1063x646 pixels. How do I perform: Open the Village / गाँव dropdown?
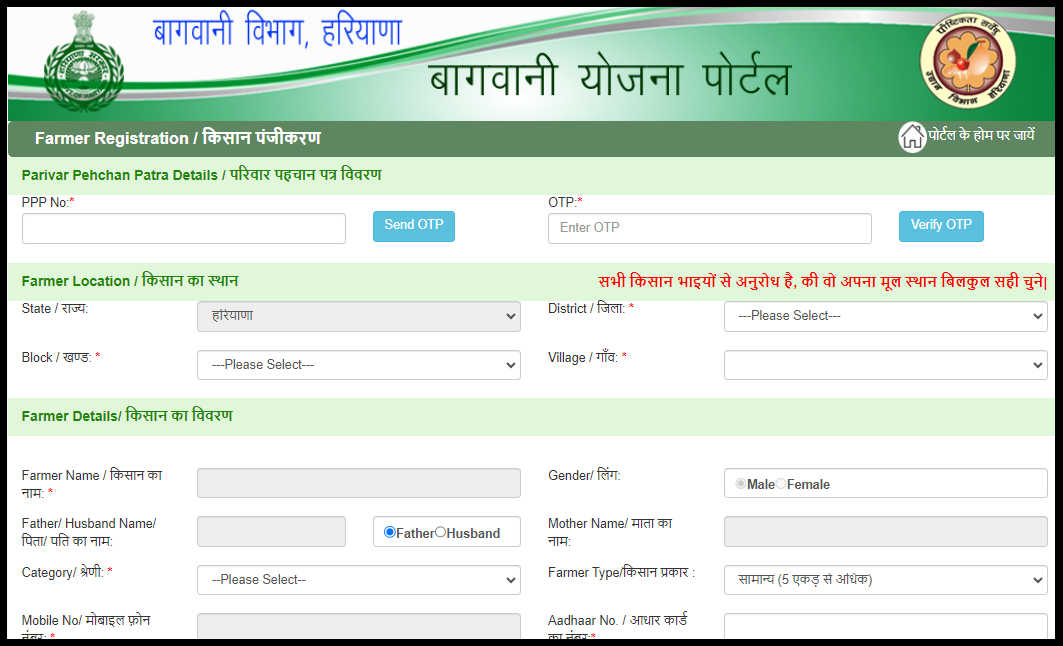885,365
